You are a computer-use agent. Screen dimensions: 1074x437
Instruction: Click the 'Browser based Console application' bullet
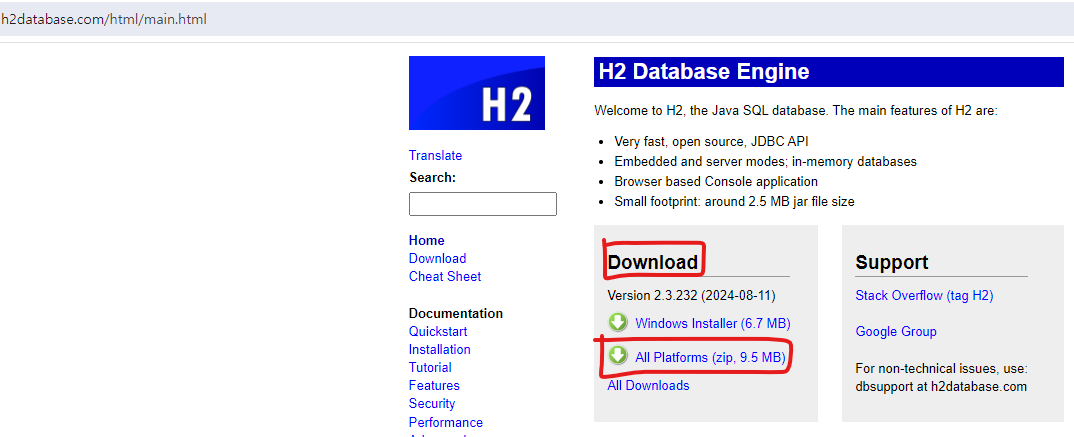(716, 182)
